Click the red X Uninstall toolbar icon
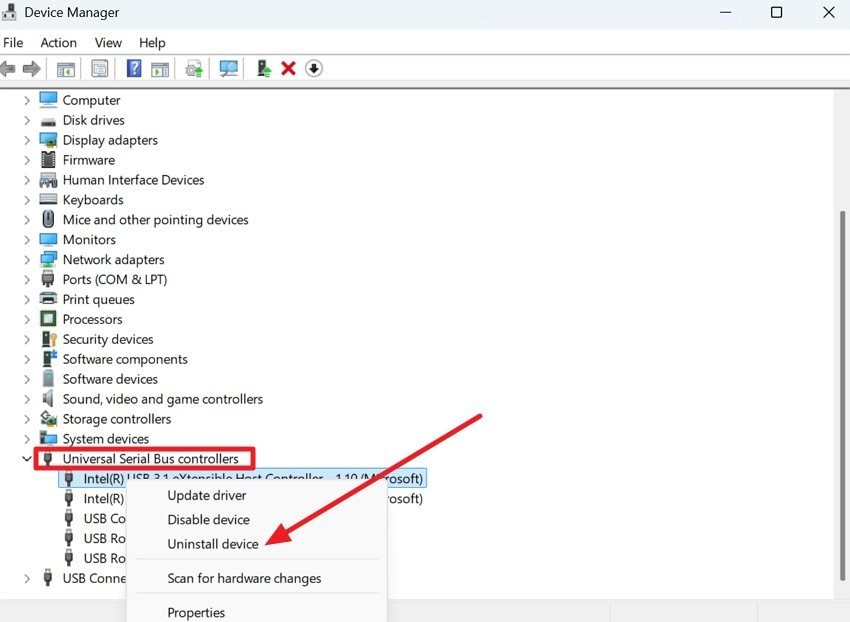Image resolution: width=850 pixels, height=622 pixels. (288, 68)
